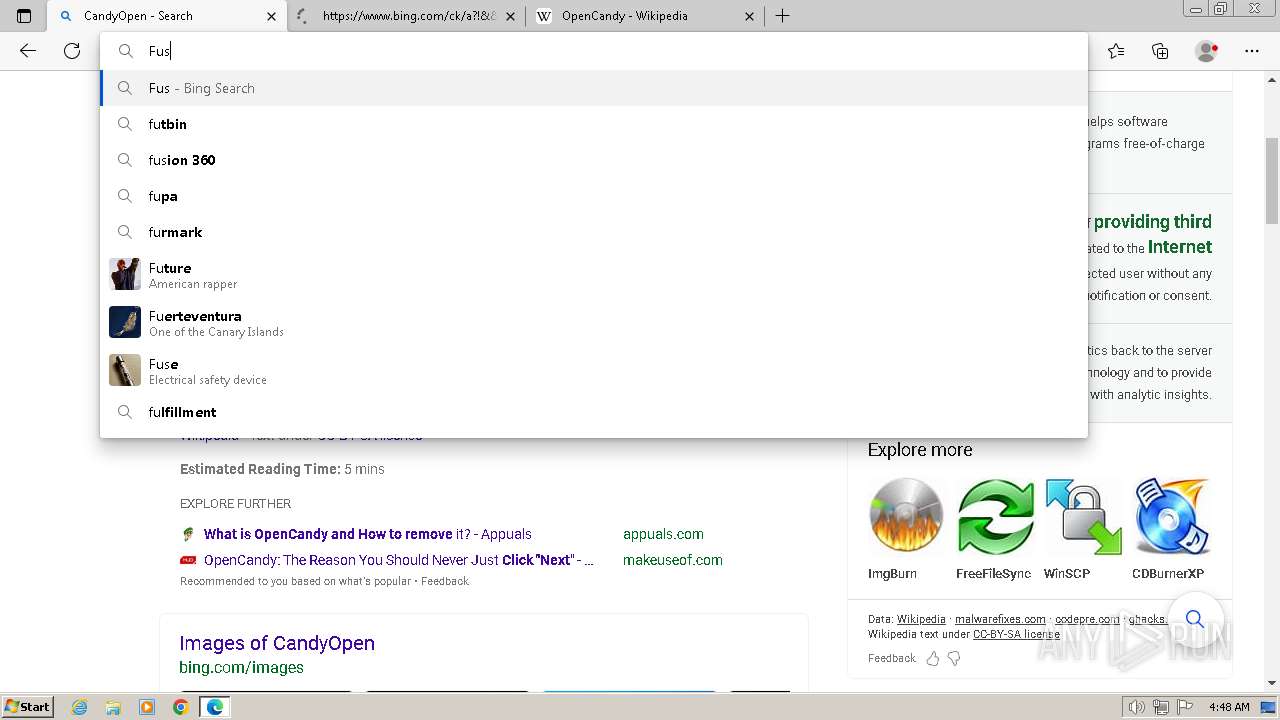Go back with the browser back arrow
This screenshot has width=1280, height=720.
click(x=28, y=51)
